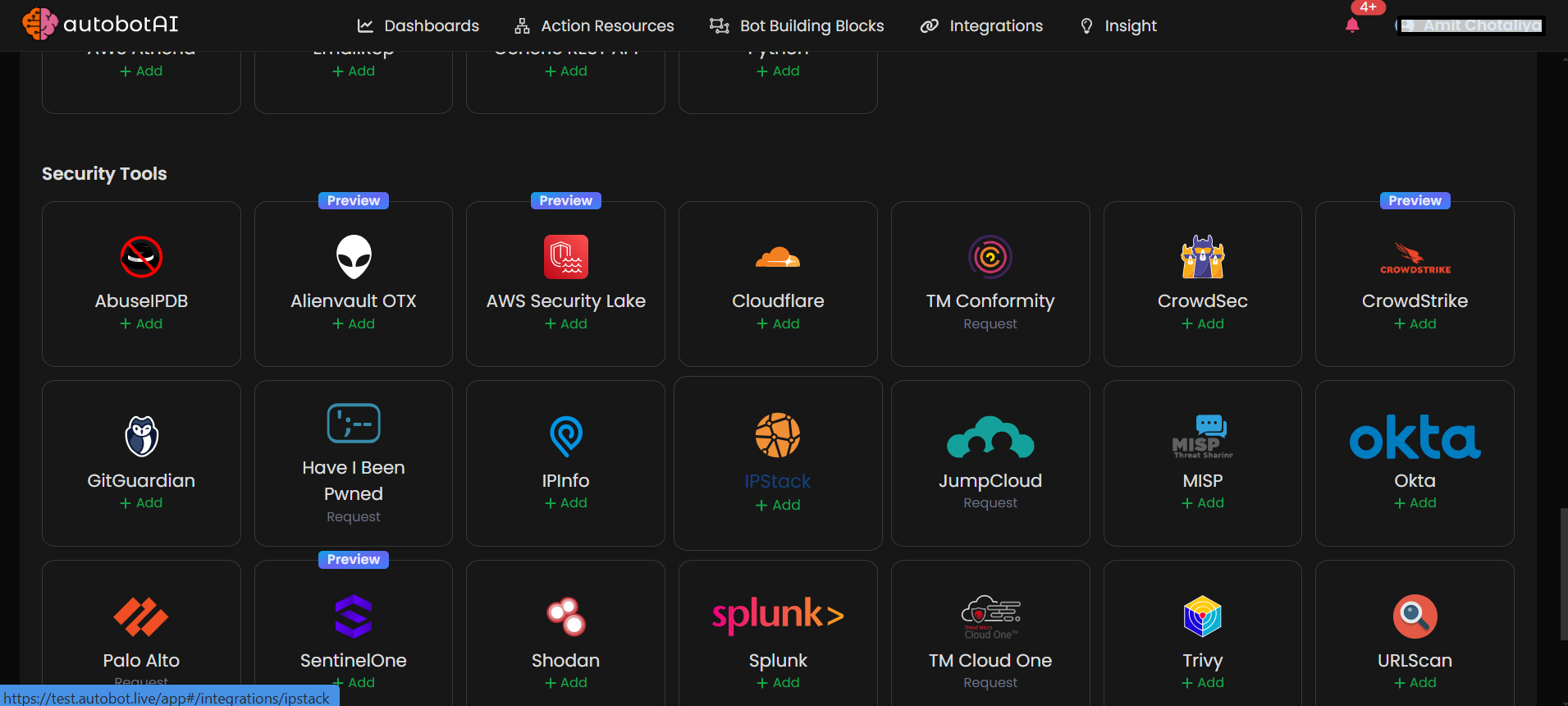Add the CrowdStrike integration
The width and height of the screenshot is (1568, 706).
point(1415,323)
